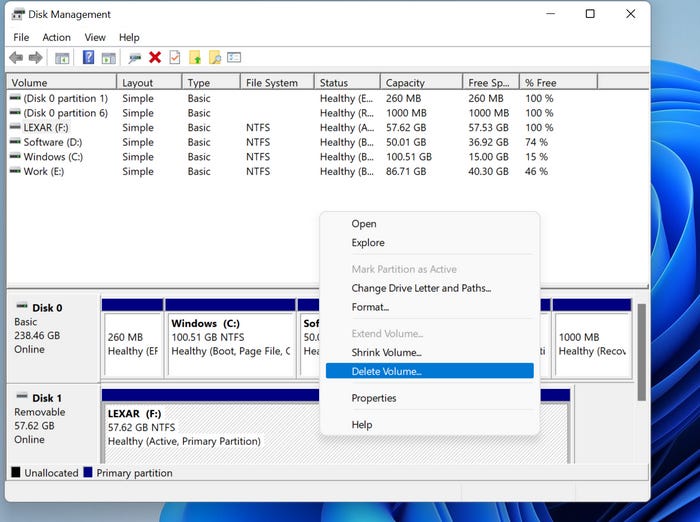
Task: Select Change Drive Letter and Paths...
Action: [x=429, y=288]
